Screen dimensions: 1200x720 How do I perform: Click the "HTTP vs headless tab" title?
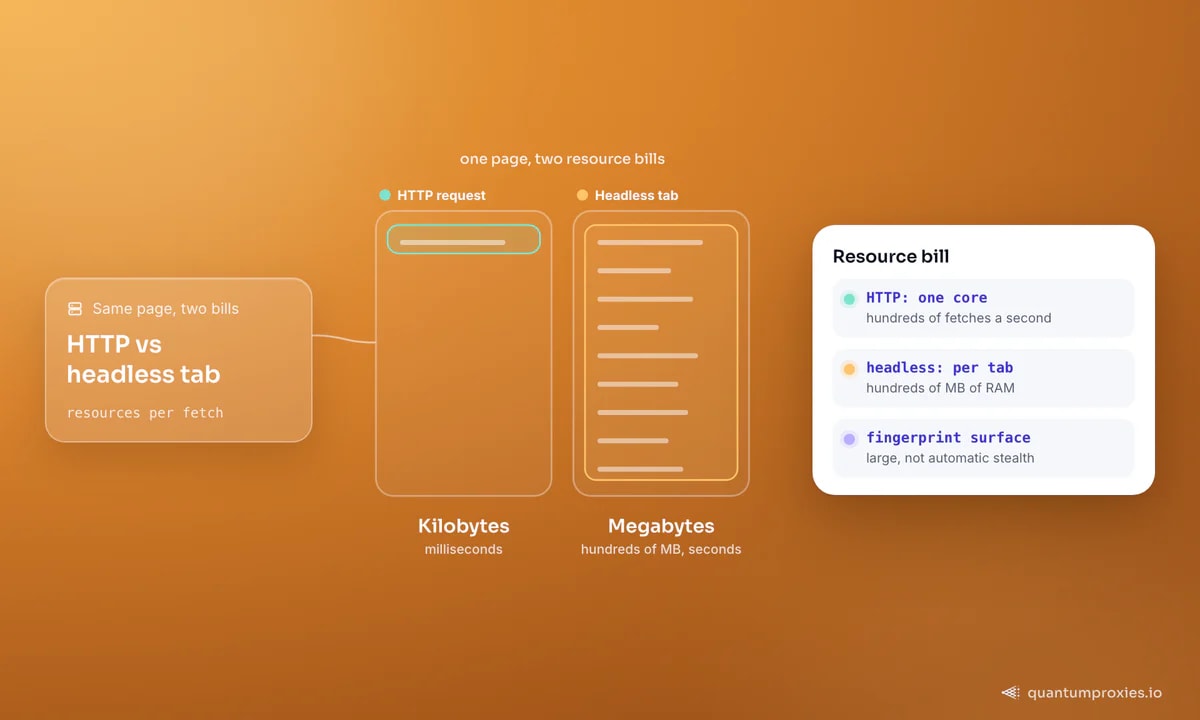tap(144, 359)
